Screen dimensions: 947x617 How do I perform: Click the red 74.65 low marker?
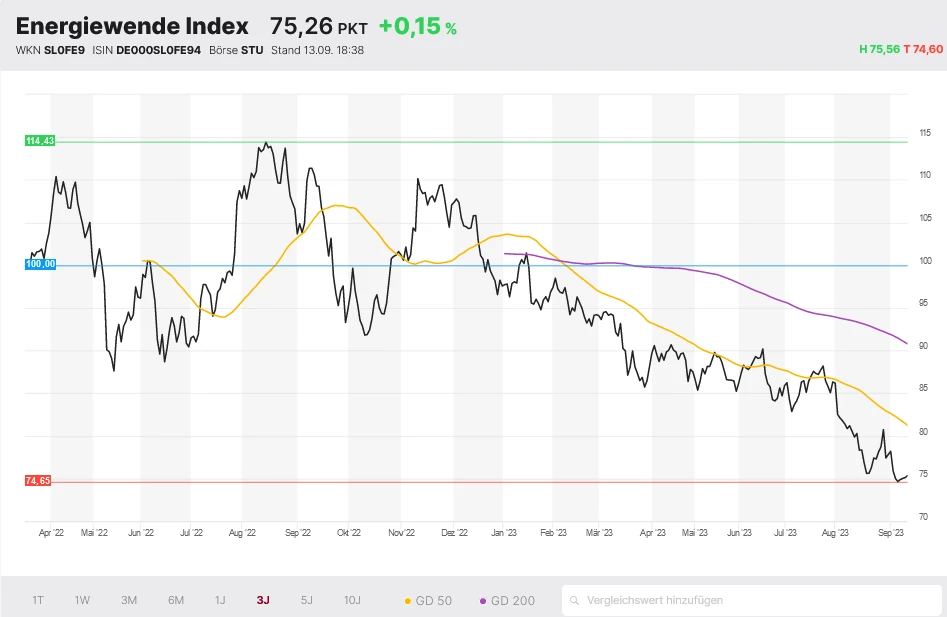(x=38, y=481)
